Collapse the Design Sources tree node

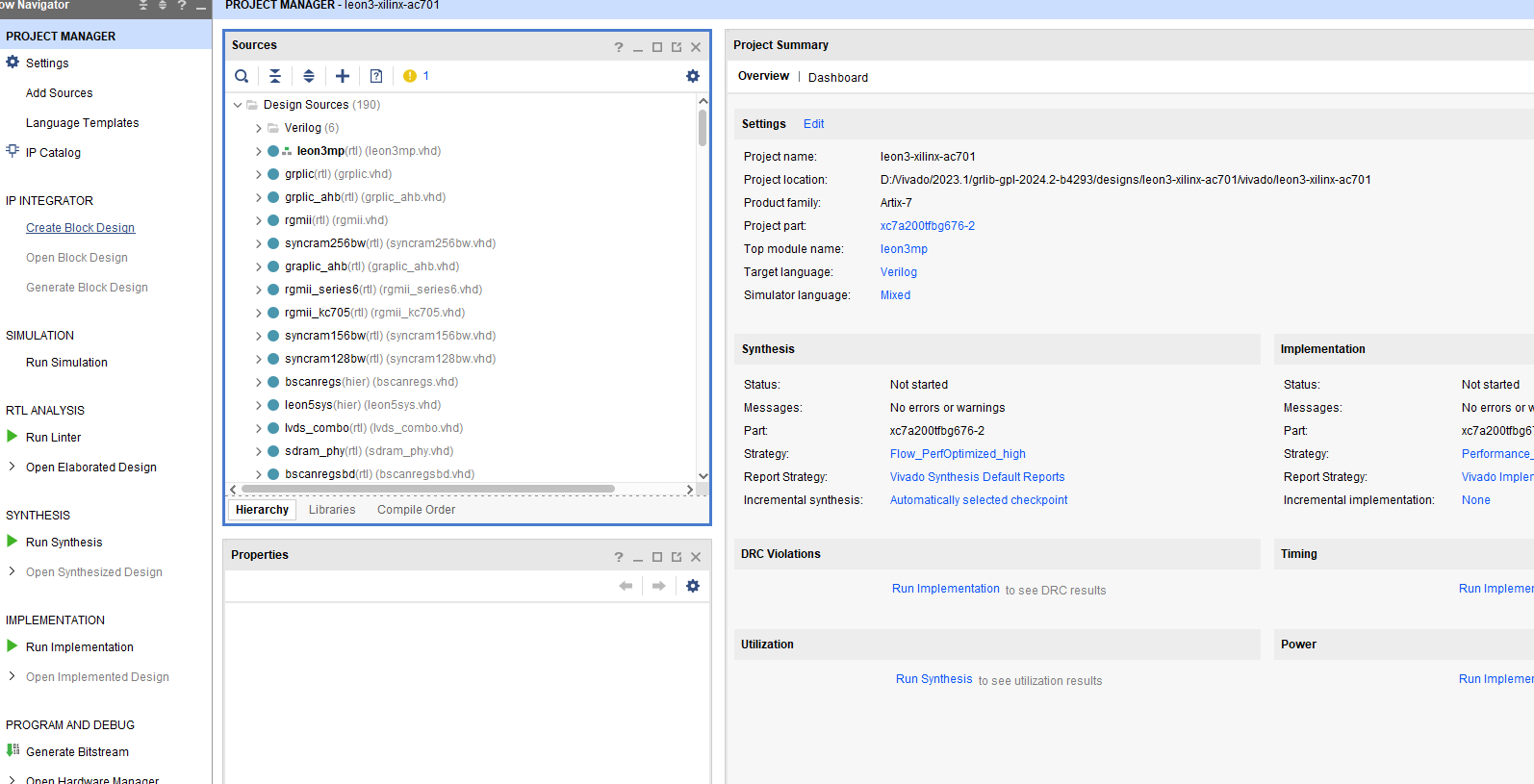tap(238, 105)
